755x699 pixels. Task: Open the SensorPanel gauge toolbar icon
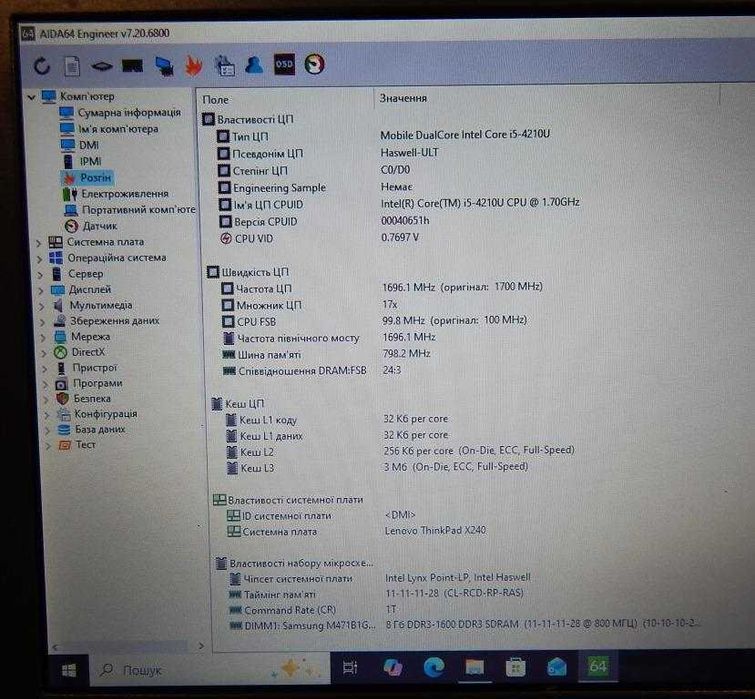coord(314,64)
